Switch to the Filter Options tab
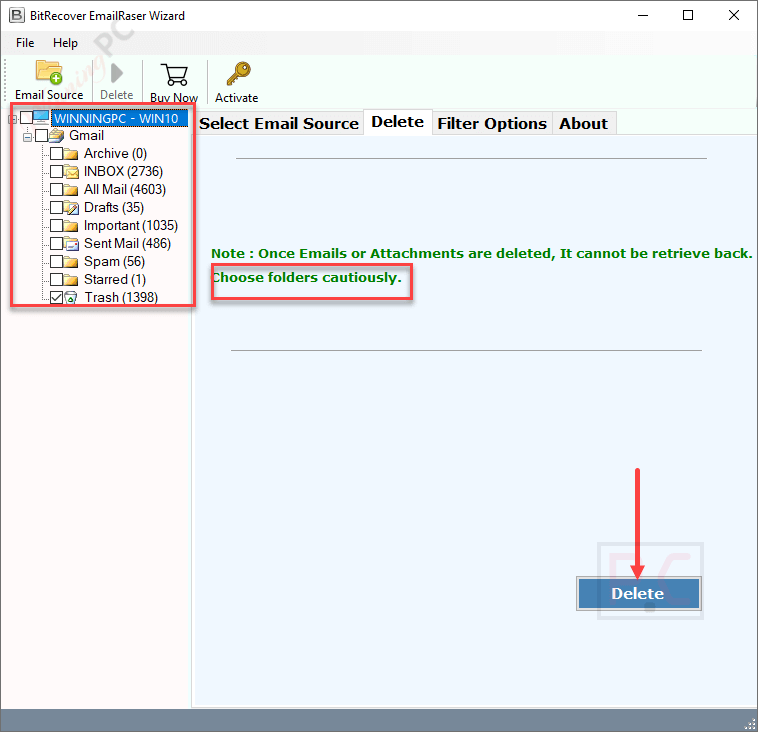Viewport: 758px width, 732px height. 492,123
